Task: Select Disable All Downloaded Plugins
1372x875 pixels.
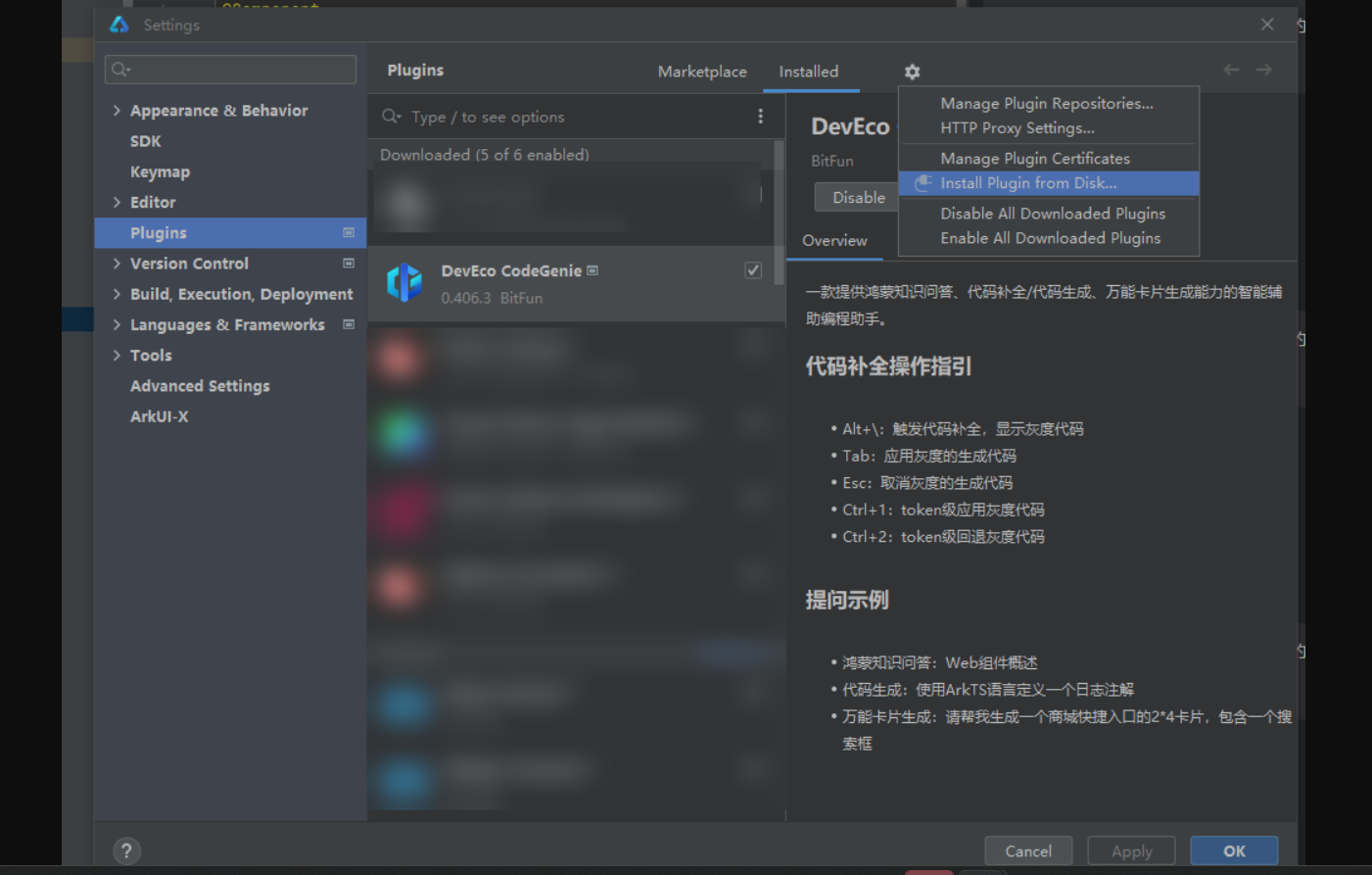Action: (1049, 214)
